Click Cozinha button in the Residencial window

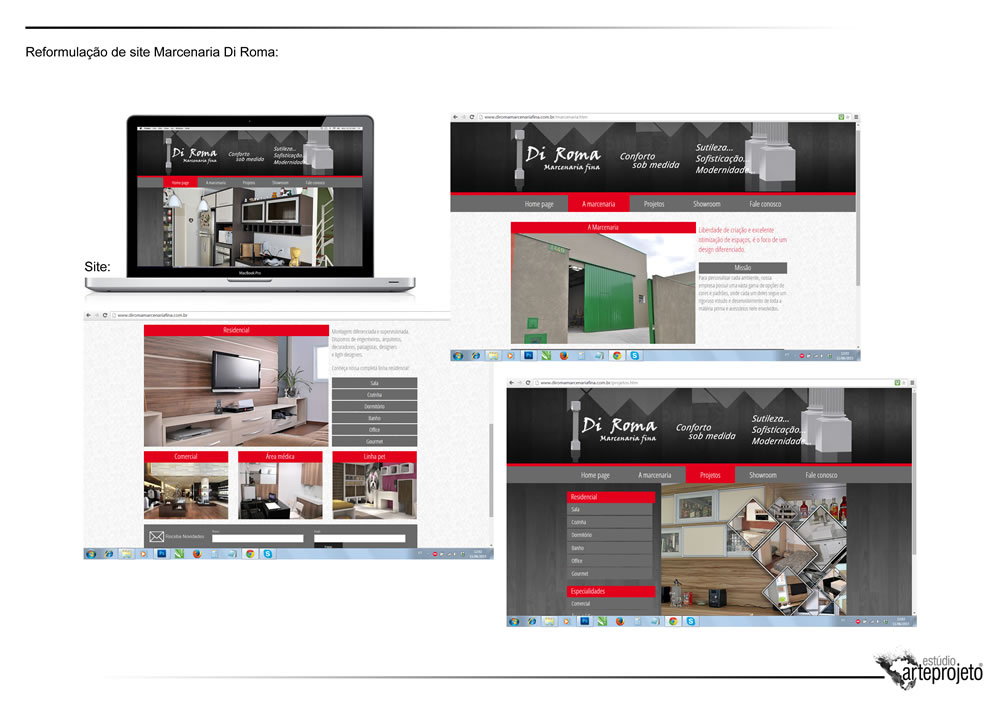pyautogui.click(x=374, y=395)
